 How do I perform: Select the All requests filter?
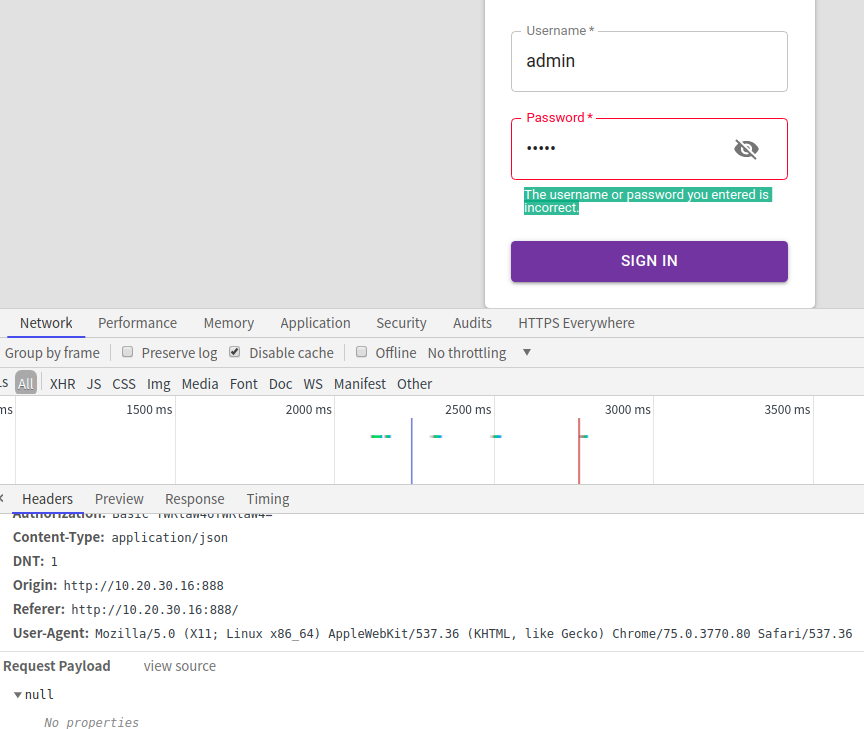coord(26,383)
